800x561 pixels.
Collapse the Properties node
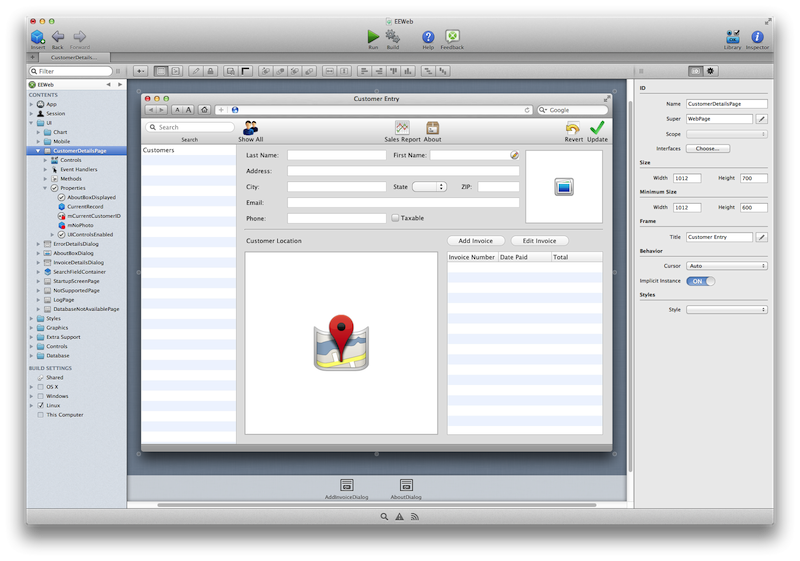(x=45, y=188)
